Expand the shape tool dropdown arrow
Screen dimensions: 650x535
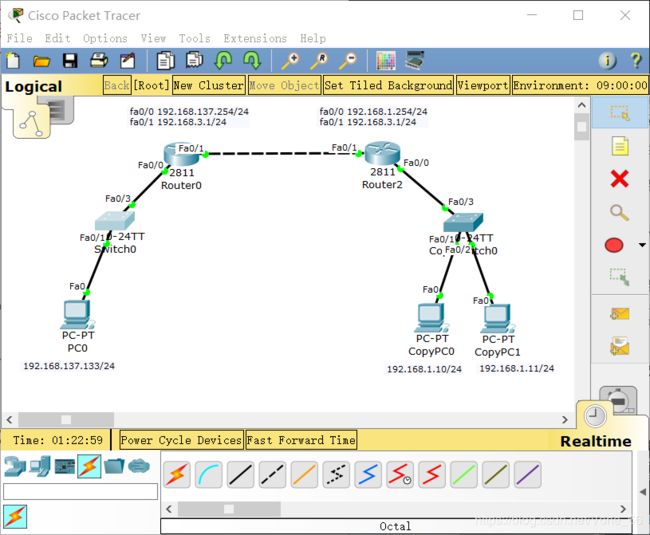[642, 245]
